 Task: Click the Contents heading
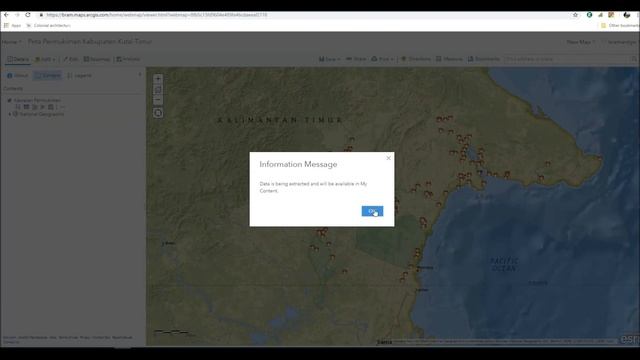[x=13, y=88]
